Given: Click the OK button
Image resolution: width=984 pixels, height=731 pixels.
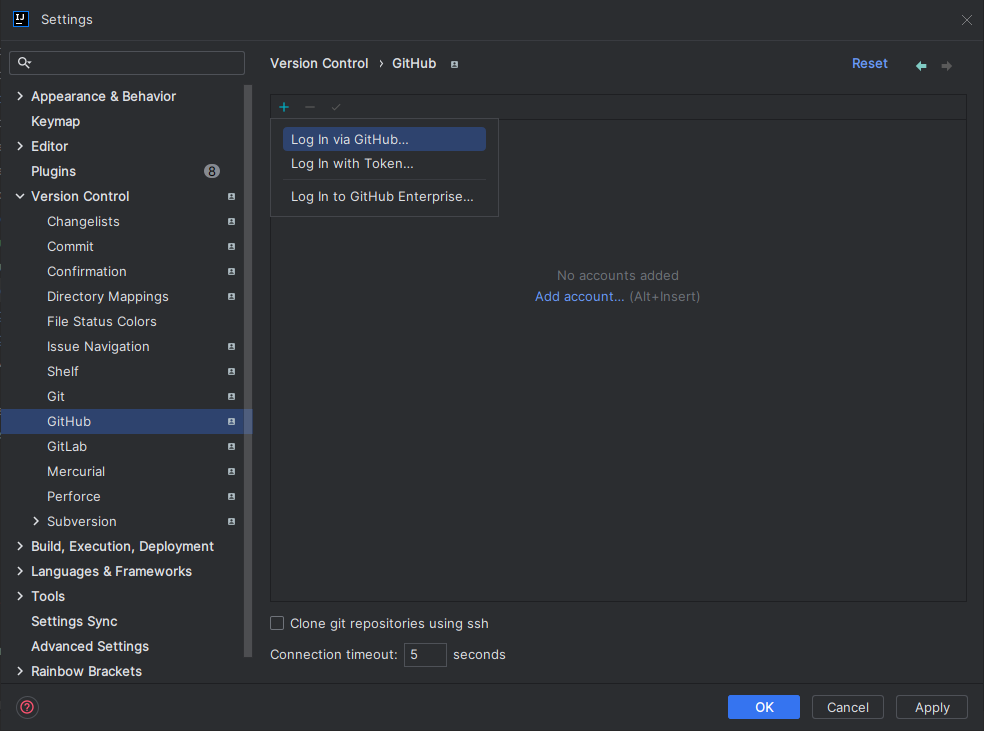Looking at the screenshot, I should coord(764,707).
